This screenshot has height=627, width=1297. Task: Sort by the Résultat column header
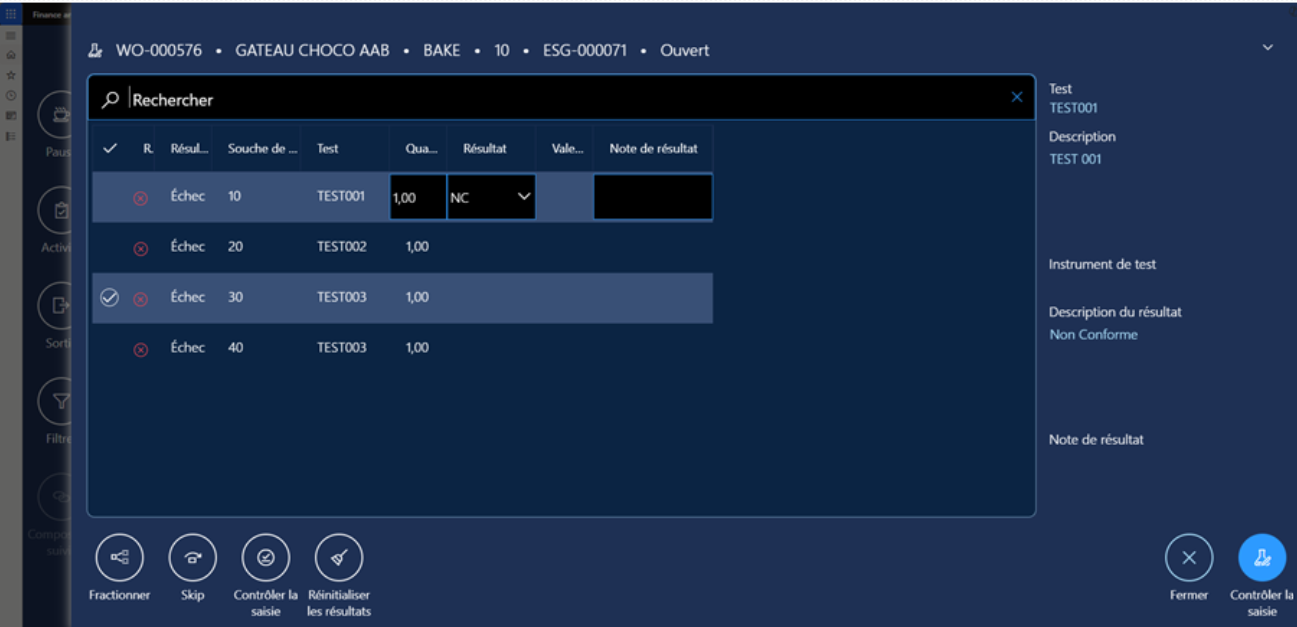click(485, 148)
